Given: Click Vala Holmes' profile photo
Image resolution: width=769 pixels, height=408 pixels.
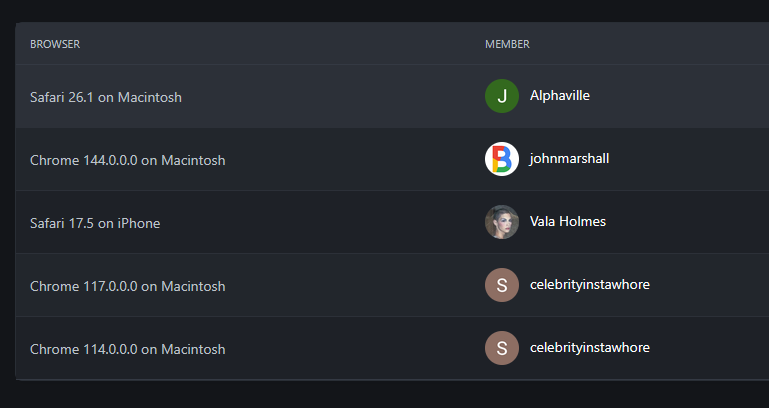Looking at the screenshot, I should point(501,222).
